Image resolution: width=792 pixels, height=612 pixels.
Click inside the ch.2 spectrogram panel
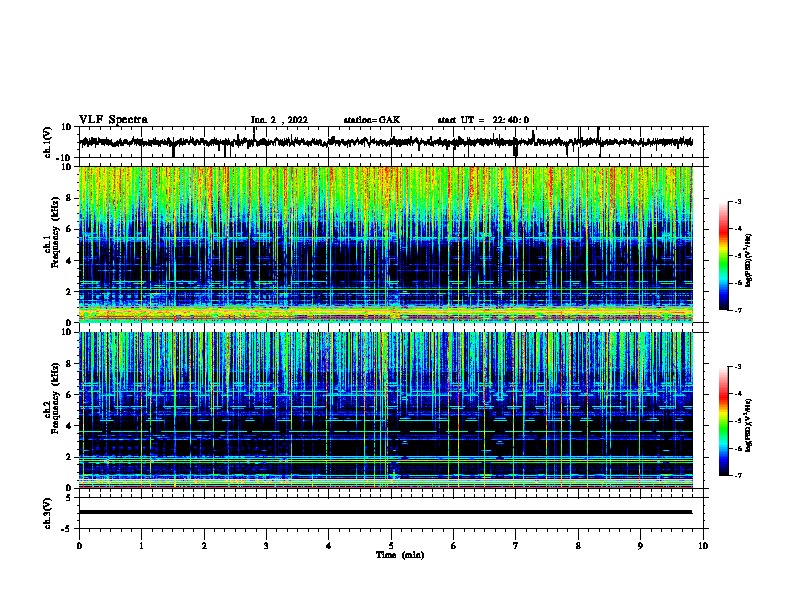point(386,410)
